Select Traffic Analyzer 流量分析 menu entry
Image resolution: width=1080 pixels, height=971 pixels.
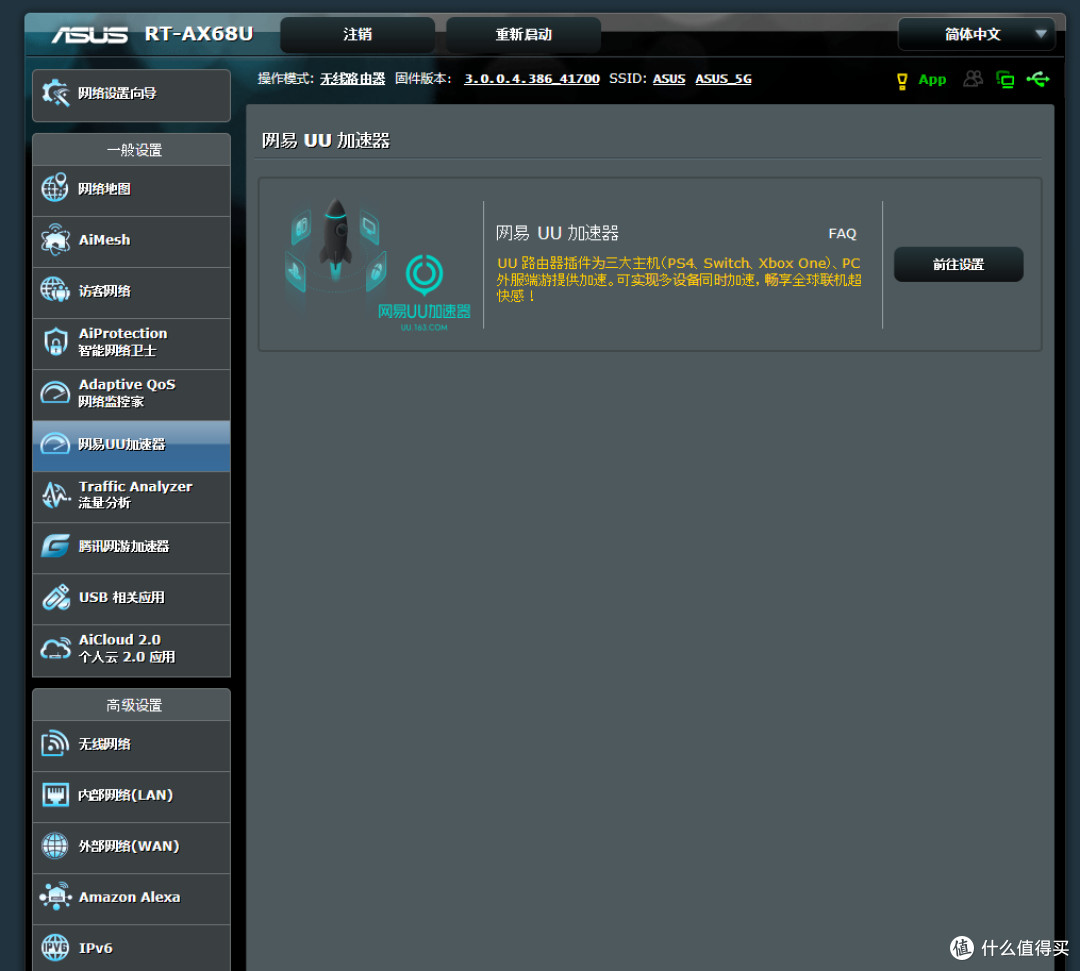pos(131,496)
